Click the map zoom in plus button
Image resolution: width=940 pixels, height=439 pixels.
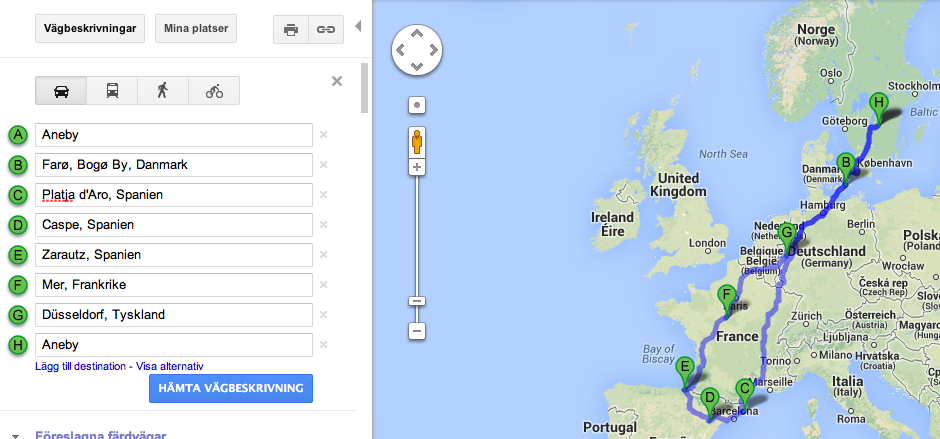tap(418, 167)
